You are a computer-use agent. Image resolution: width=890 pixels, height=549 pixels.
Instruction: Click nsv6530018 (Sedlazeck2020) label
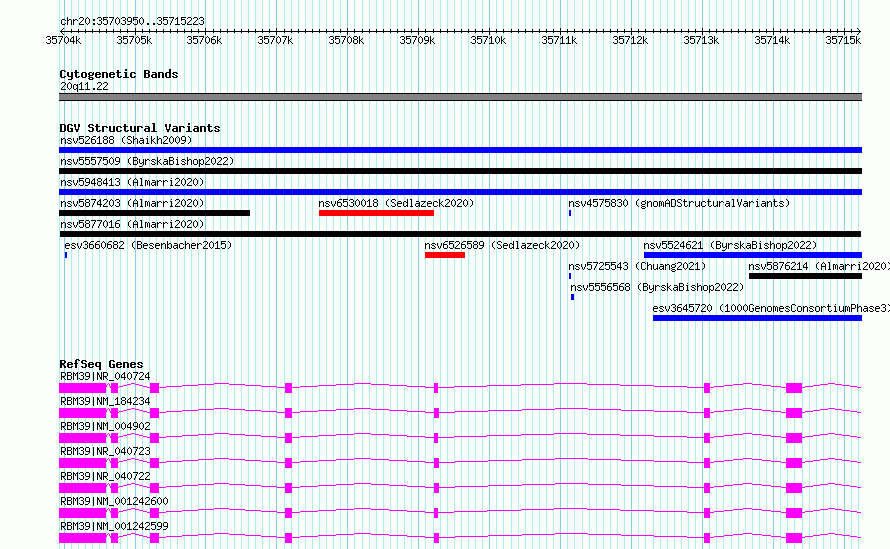tap(396, 203)
